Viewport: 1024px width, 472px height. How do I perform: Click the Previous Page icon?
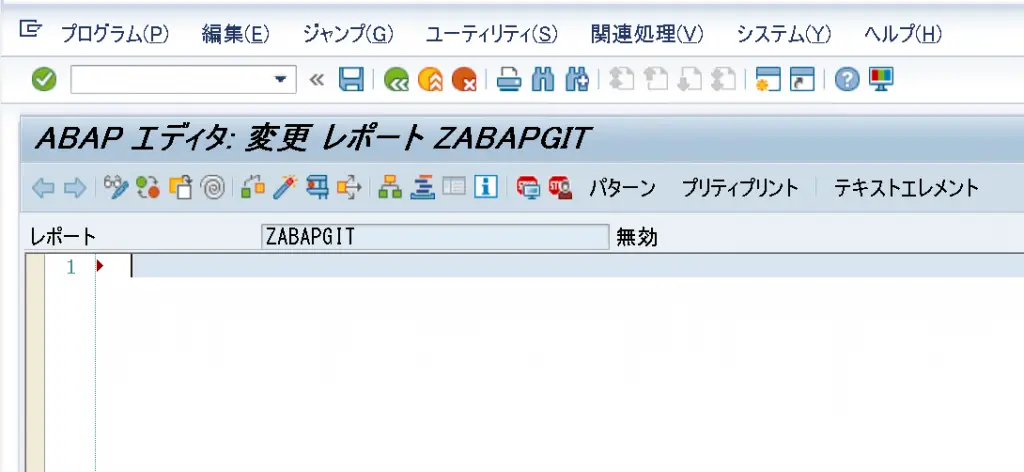tap(655, 80)
